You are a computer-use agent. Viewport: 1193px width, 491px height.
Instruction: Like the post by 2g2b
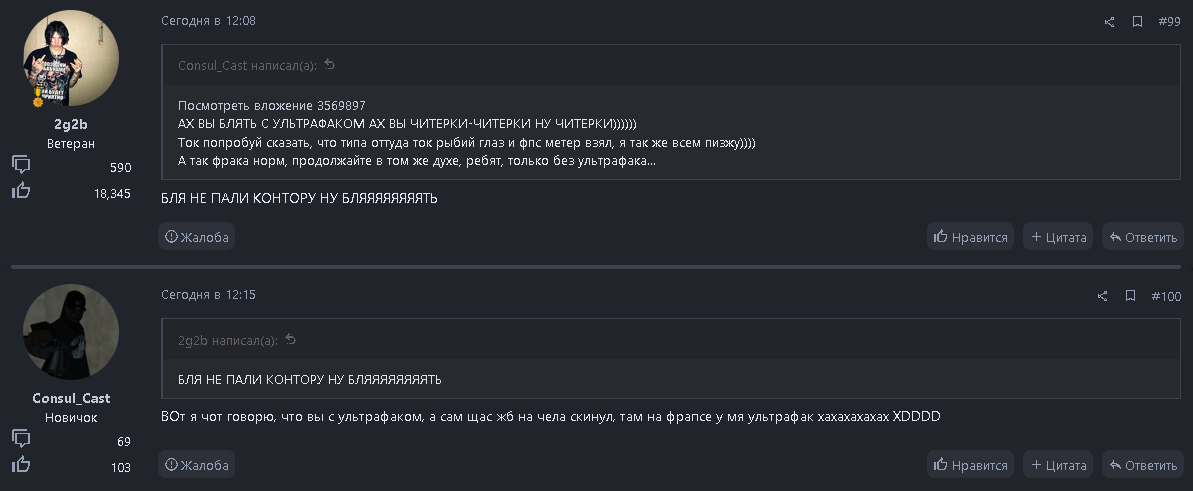pos(970,237)
